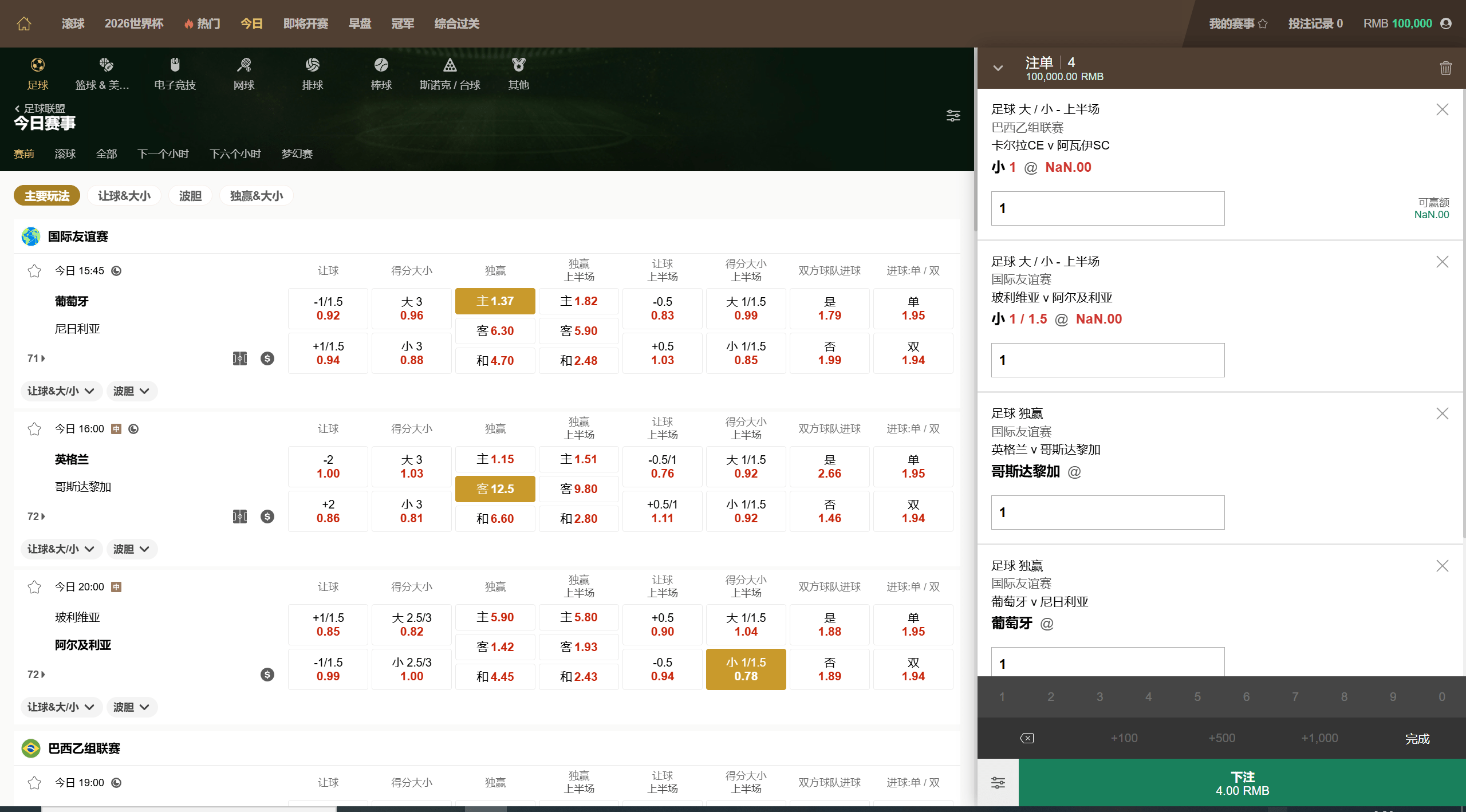1466x812 pixels.
Task: Select the highlighted 主 1.37 odds cell
Action: tap(495, 301)
